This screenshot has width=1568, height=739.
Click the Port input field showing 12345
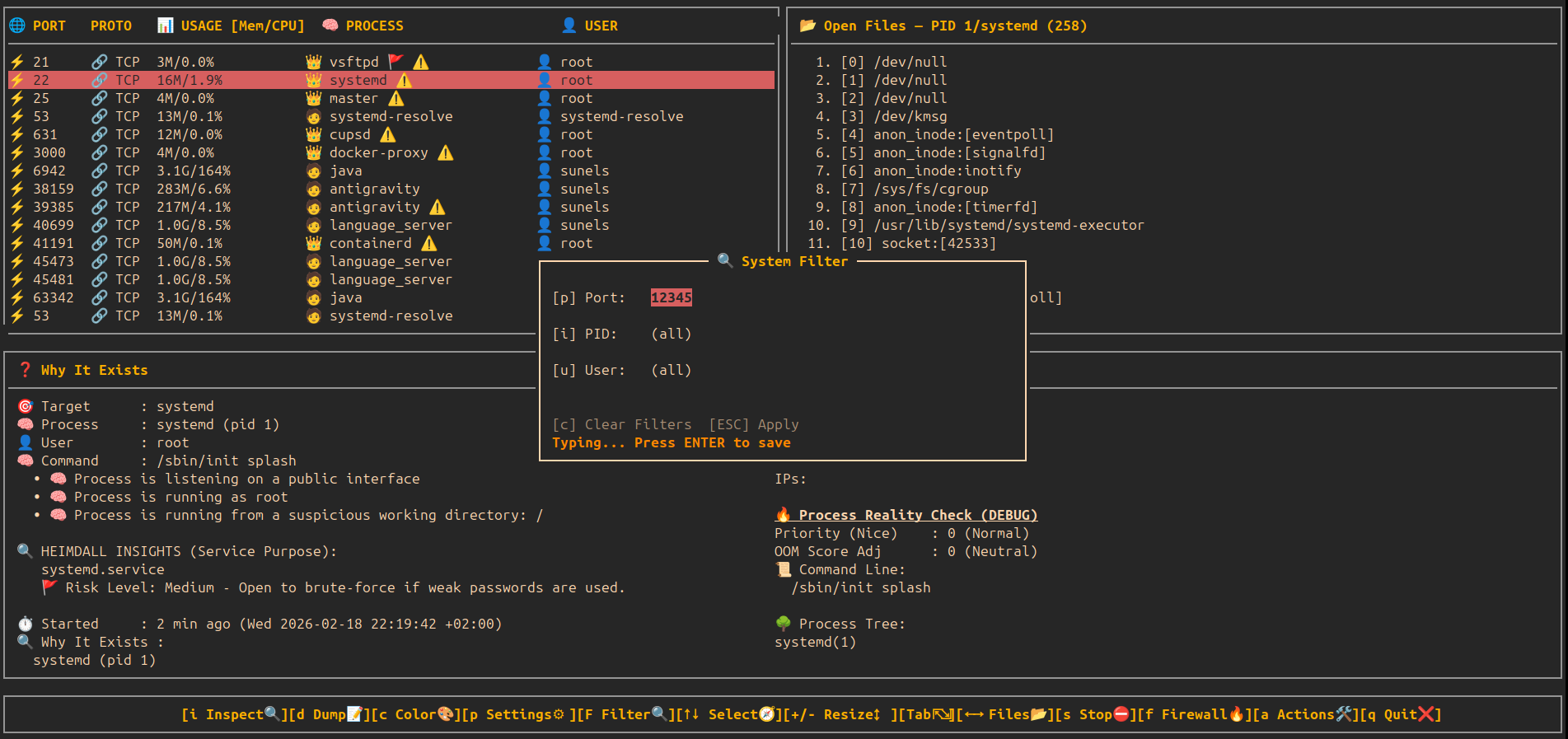[x=671, y=297]
